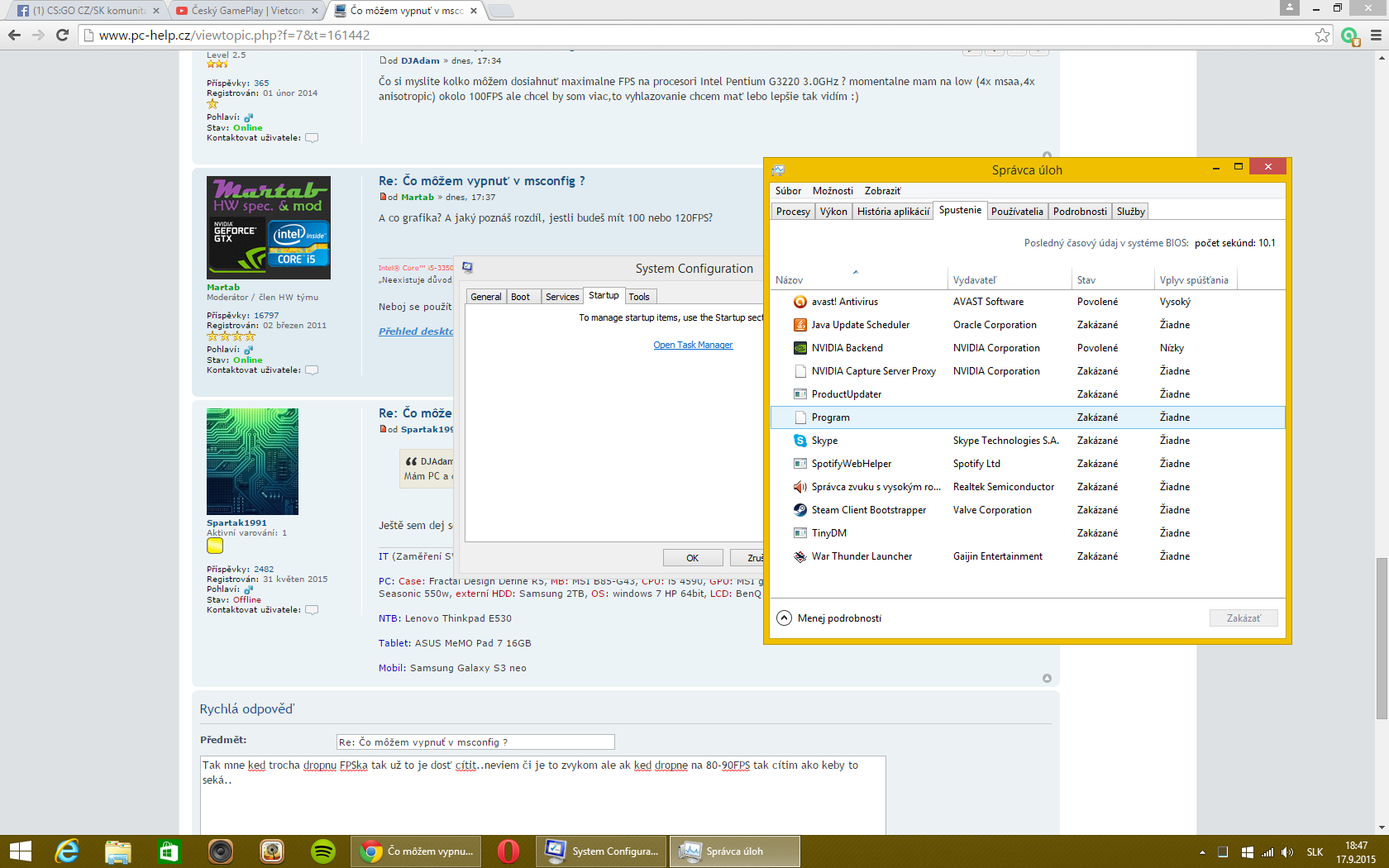Click the Zakázať button in Task Manager
Image resolution: width=1389 pixels, height=868 pixels.
[1243, 618]
